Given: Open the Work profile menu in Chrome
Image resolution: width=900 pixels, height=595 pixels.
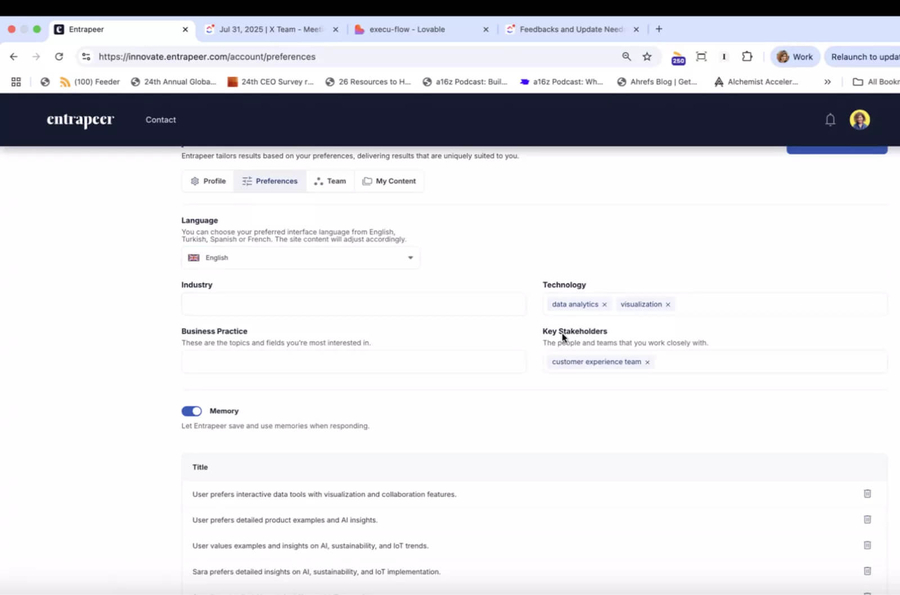Looking at the screenshot, I should tap(796, 57).
